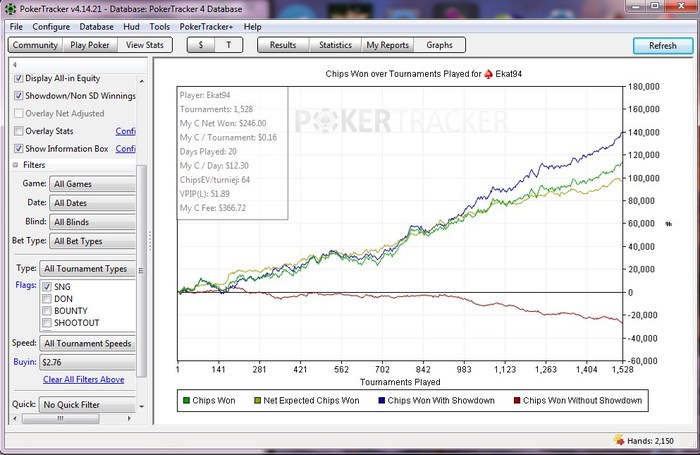Click Configure link next to Show Information Box
This screenshot has height=455, width=700.
pos(125,148)
